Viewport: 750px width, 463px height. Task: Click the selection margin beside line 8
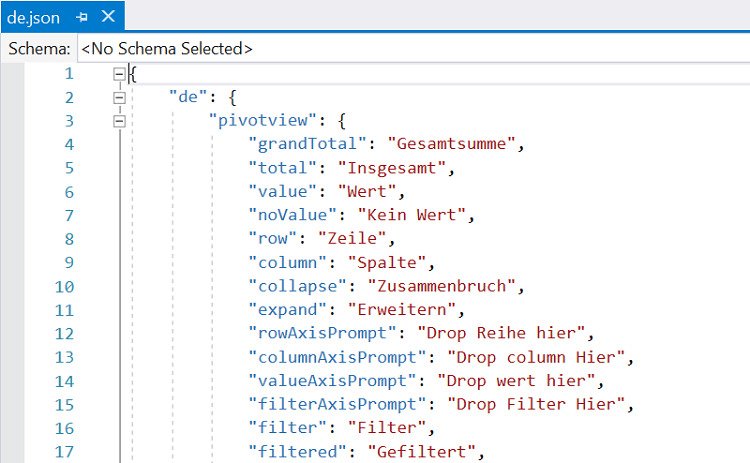pyautogui.click(x=12, y=238)
